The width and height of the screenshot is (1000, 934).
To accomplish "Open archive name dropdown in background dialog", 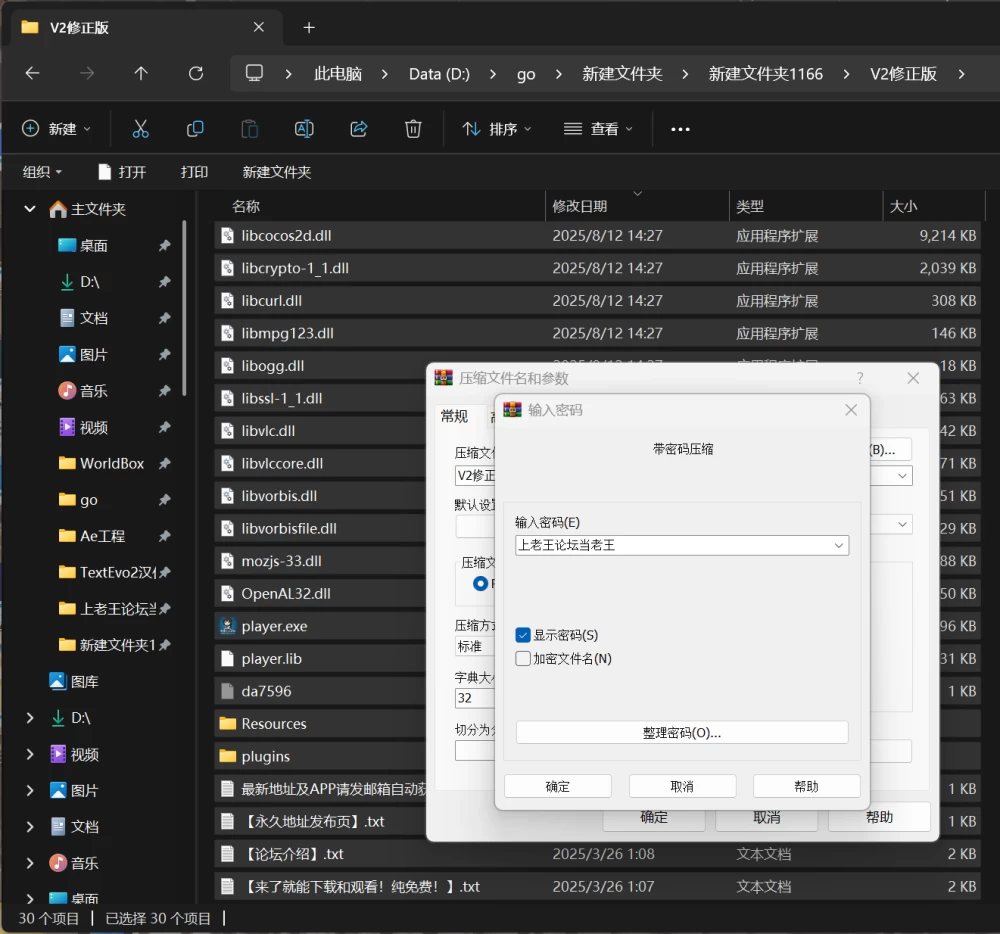I will 902,476.
